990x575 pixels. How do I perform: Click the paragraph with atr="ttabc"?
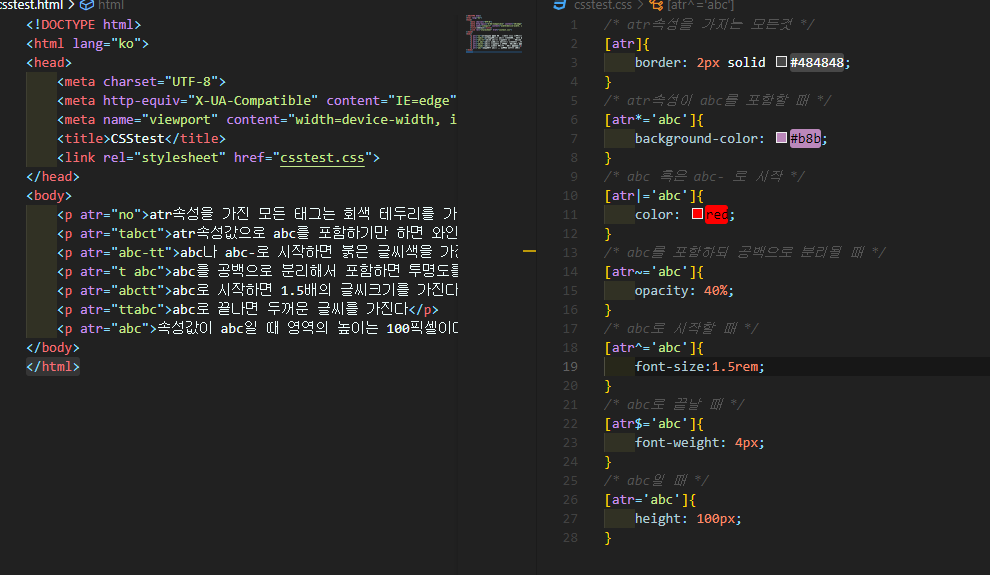[248, 309]
